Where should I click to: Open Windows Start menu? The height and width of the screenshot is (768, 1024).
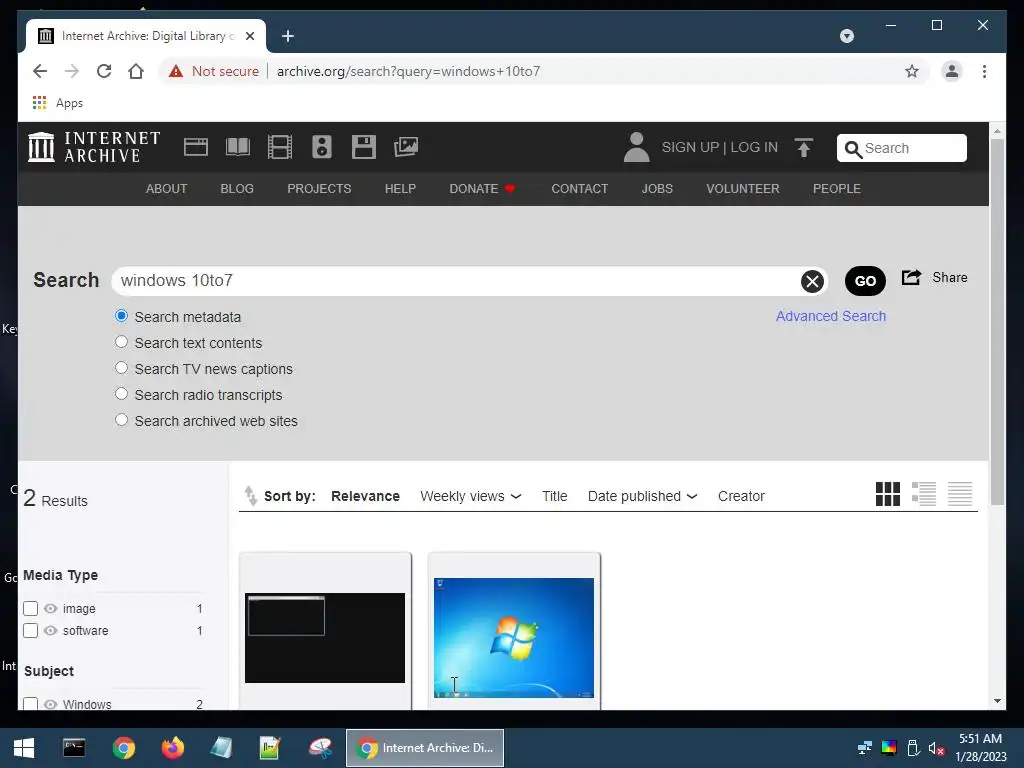tap(24, 748)
